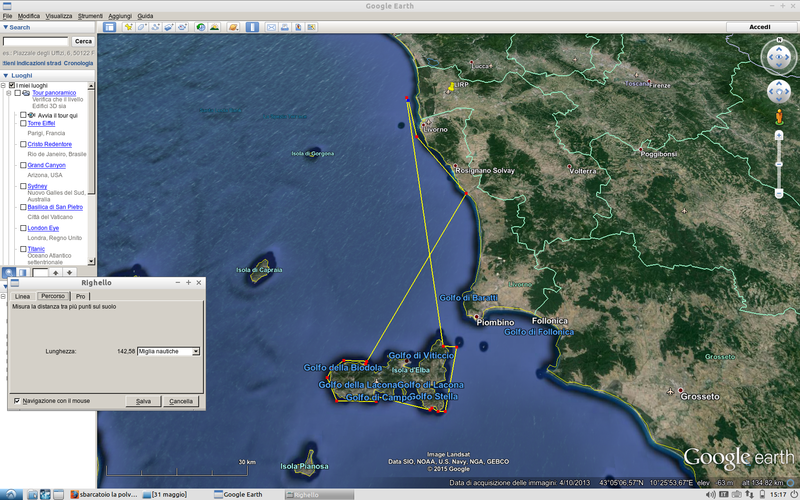Collapse the I miei luoghi tree node
Screen dimensions: 800x500
pos(3,86)
